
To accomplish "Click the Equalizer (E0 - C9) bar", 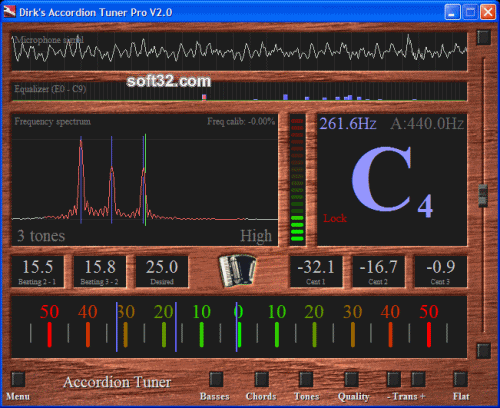I will point(239,91).
